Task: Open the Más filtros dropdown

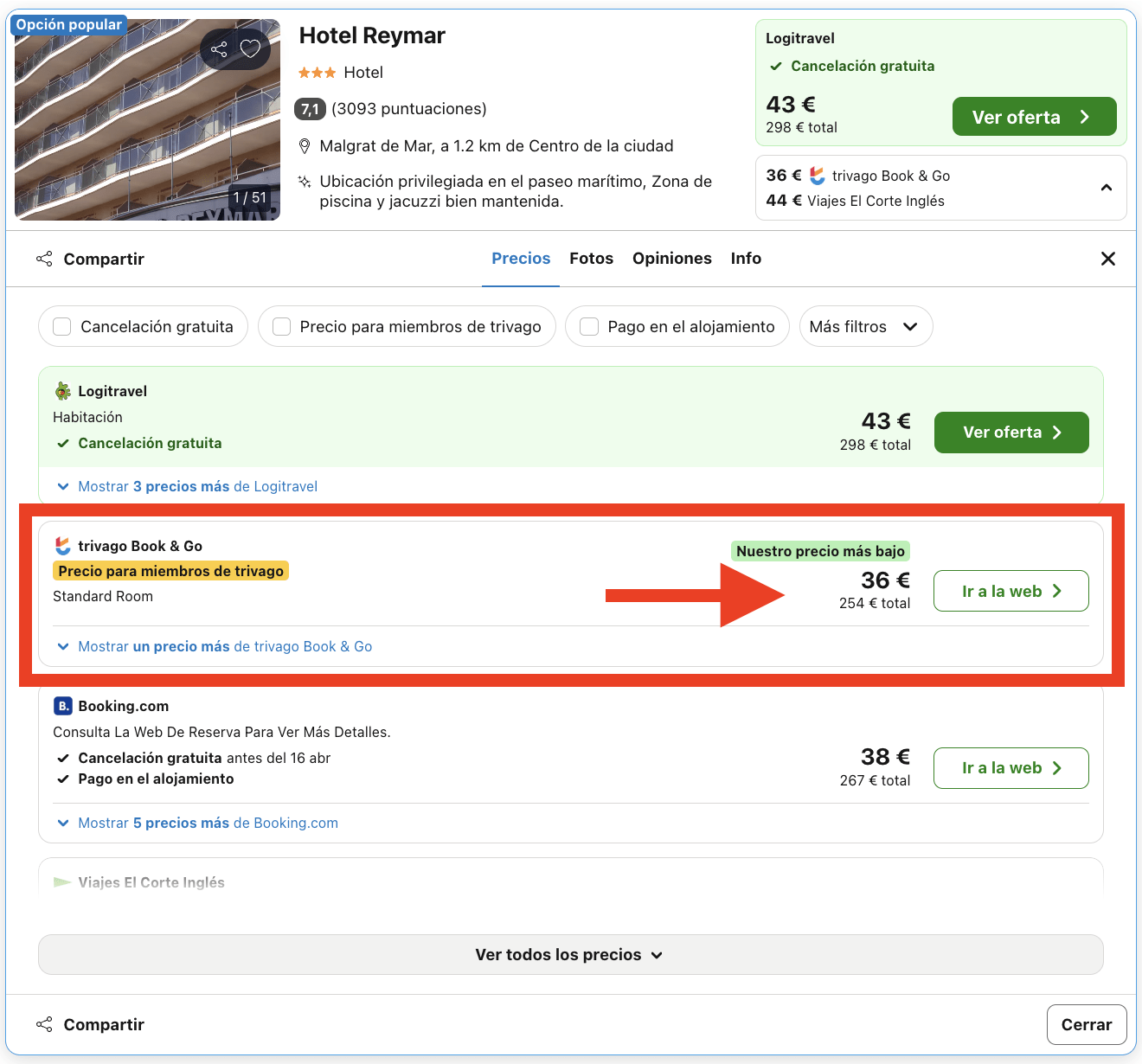Action: 865,326
